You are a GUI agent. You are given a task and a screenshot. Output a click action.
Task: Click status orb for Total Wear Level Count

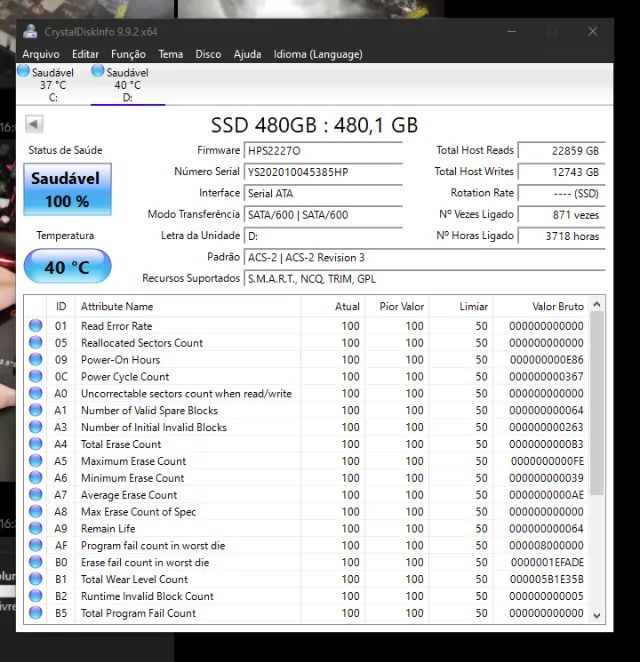(x=35, y=579)
